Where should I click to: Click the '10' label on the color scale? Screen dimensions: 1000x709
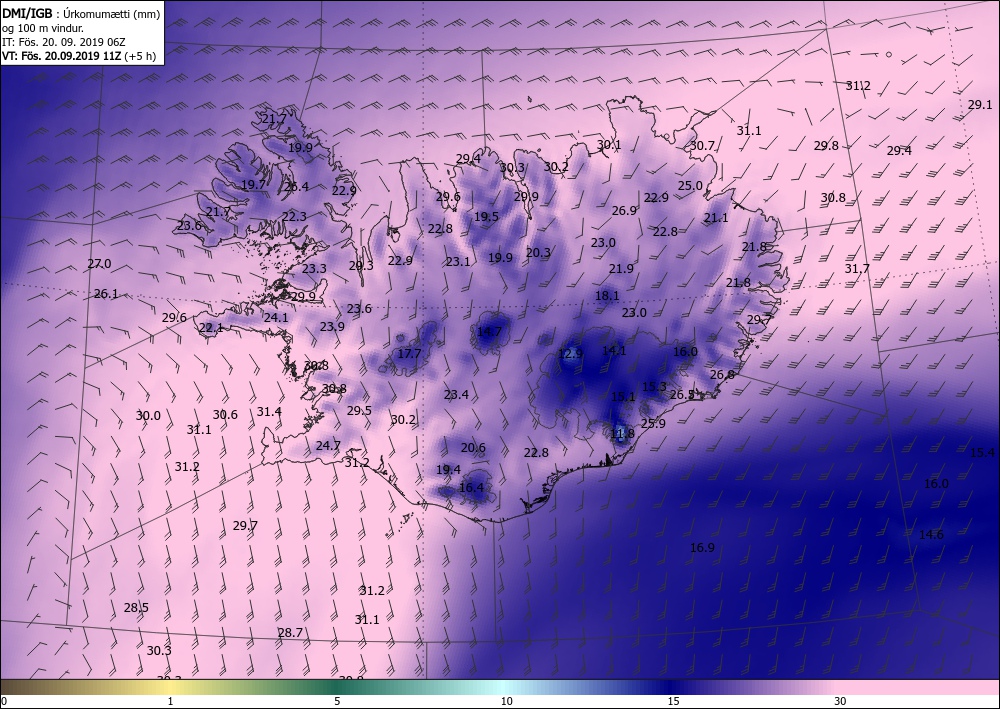coord(506,701)
